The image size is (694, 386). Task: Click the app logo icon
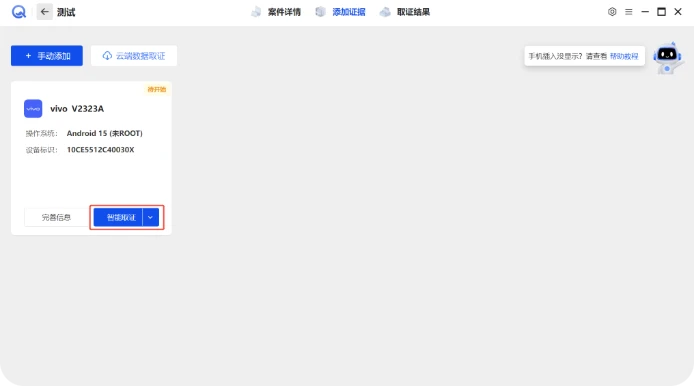click(19, 12)
